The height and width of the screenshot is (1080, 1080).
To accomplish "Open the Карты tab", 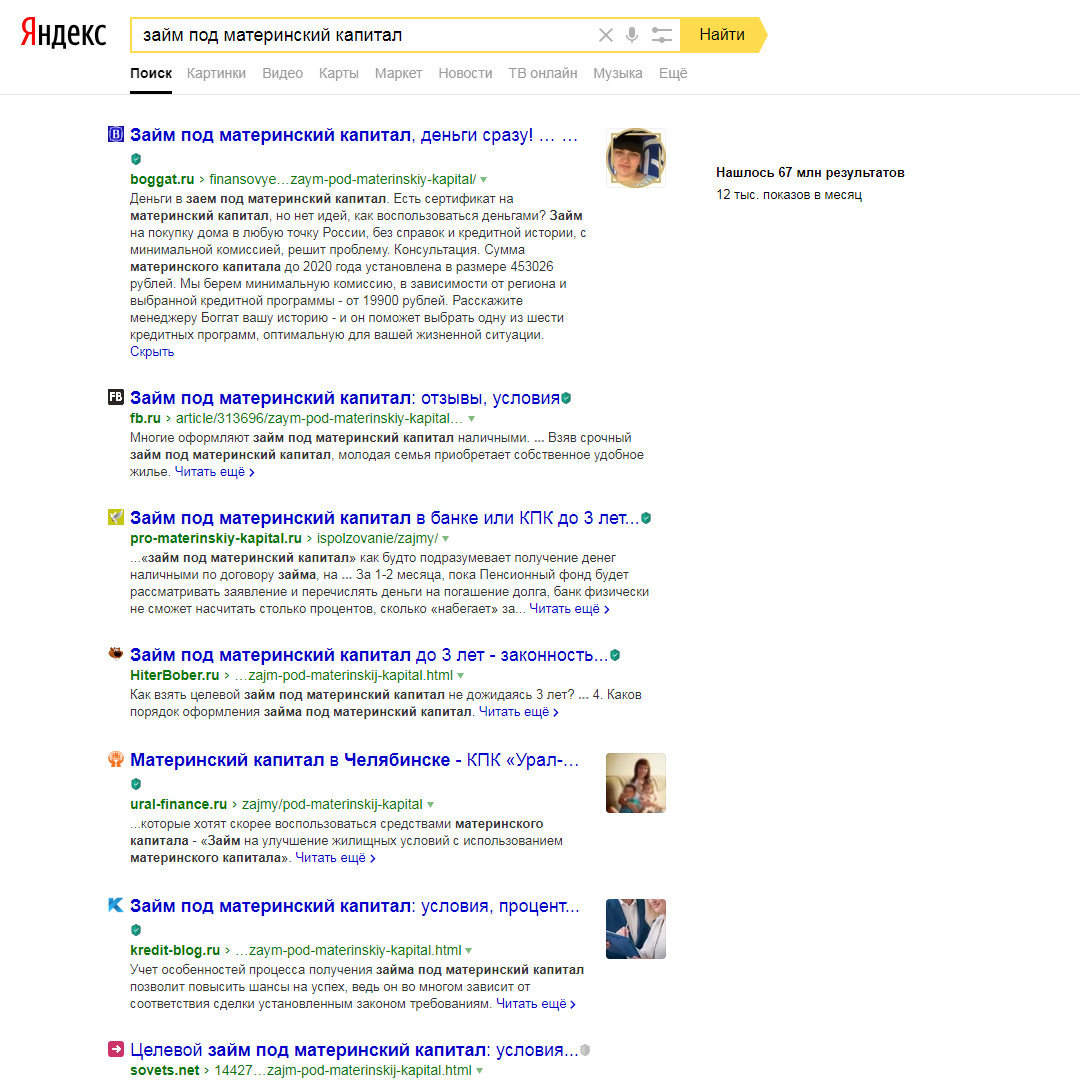I will pyautogui.click(x=339, y=73).
